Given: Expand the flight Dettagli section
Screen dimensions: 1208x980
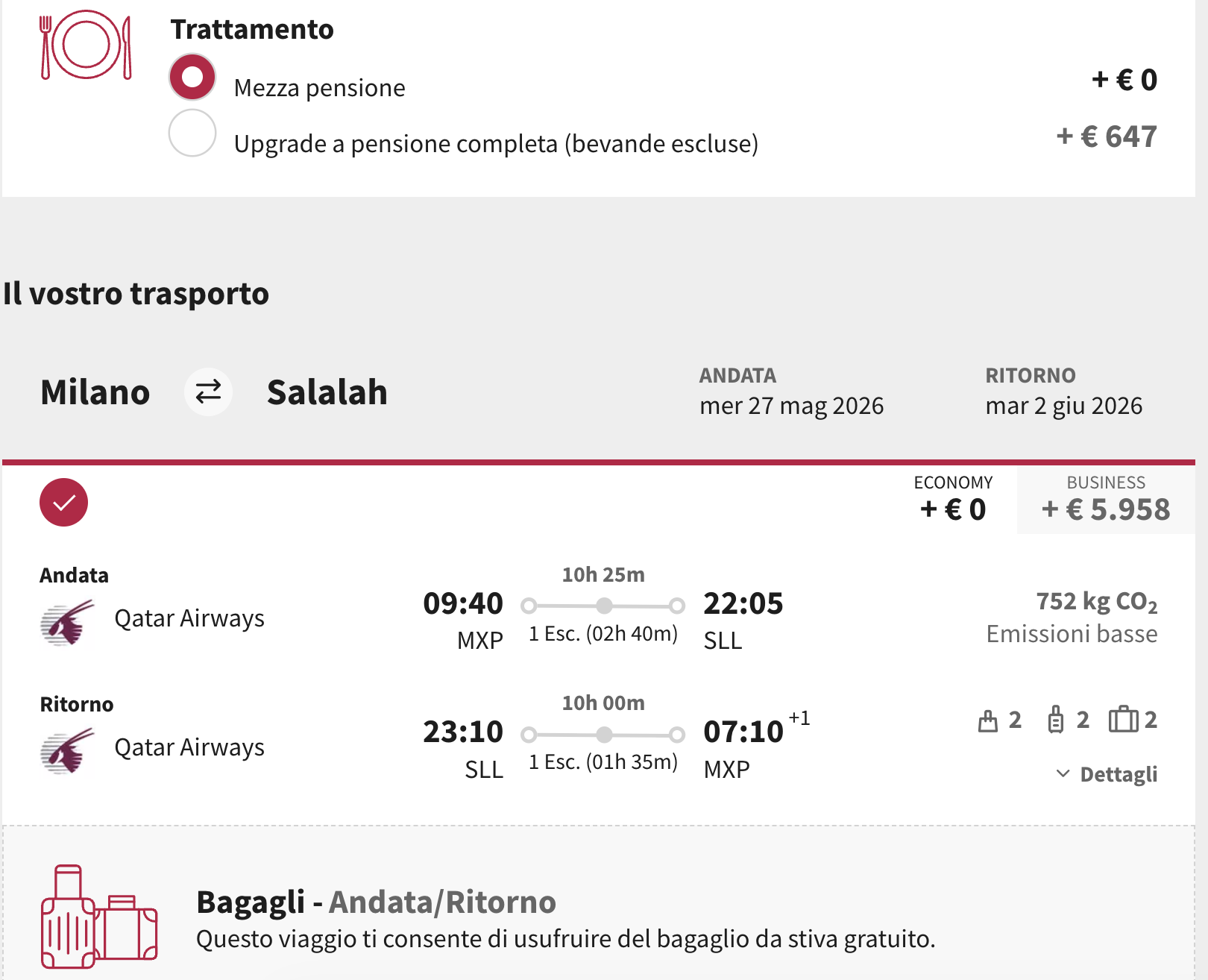Looking at the screenshot, I should [1118, 774].
